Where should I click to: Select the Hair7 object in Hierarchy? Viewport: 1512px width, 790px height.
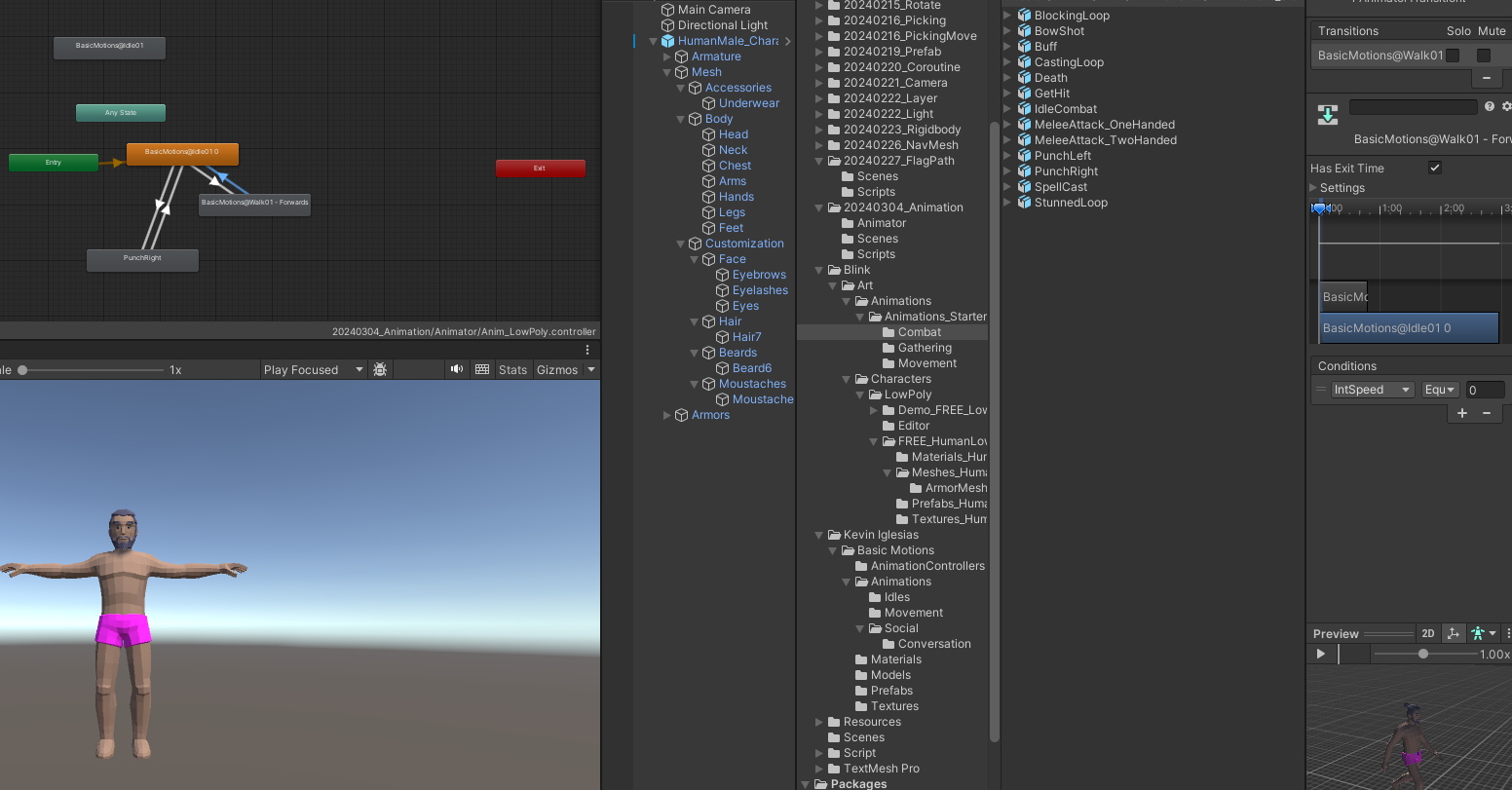coord(746,337)
